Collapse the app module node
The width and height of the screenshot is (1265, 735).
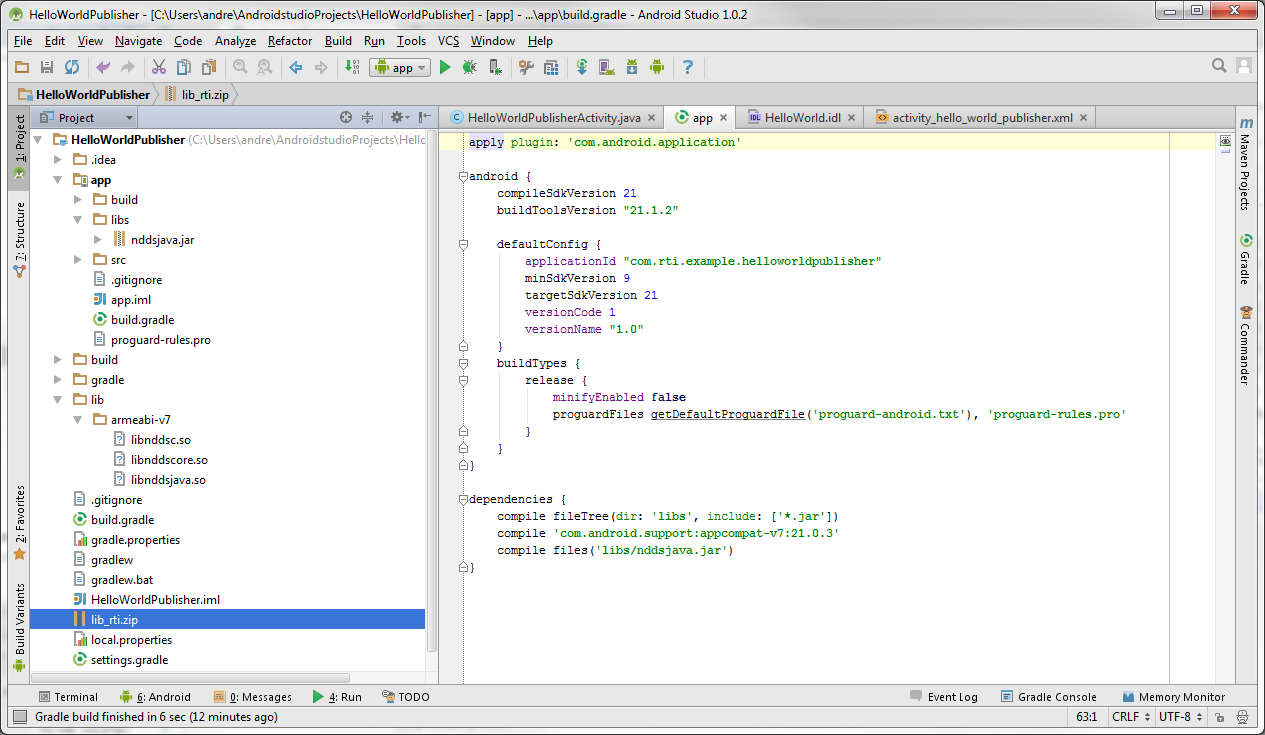(x=58, y=180)
